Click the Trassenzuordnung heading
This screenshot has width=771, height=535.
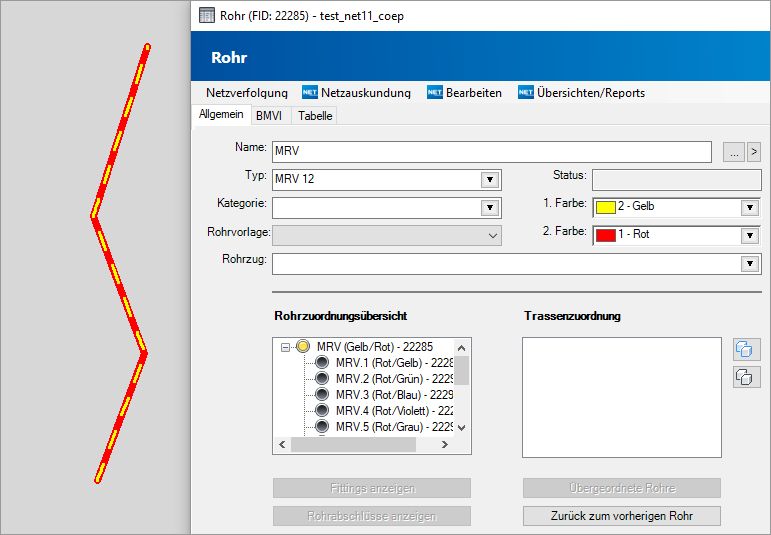pyautogui.click(x=572, y=316)
